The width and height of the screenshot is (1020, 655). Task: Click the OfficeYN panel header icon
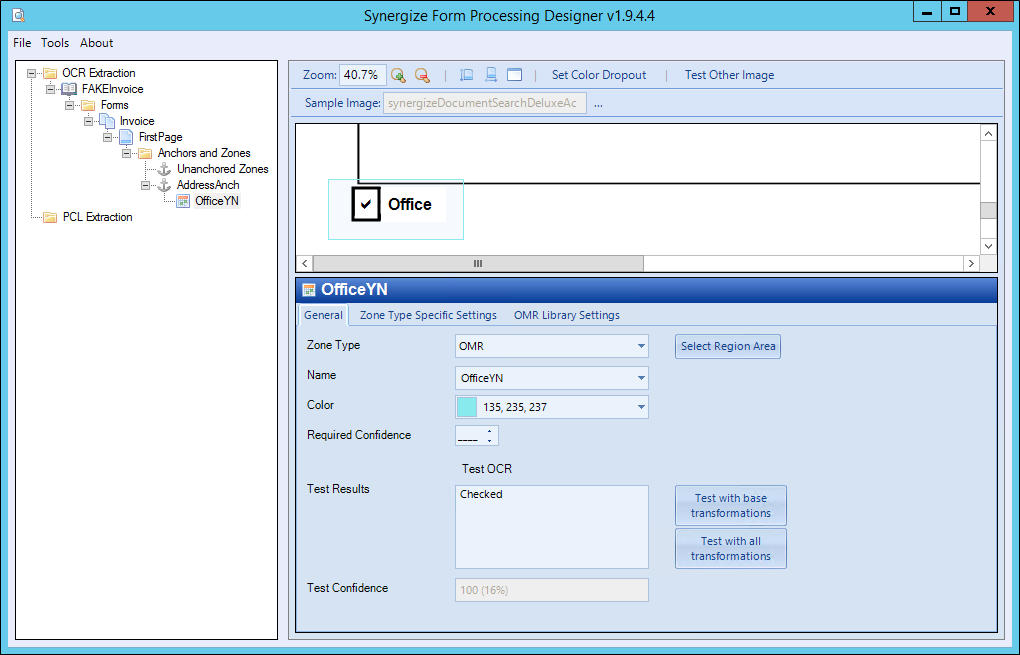point(309,290)
